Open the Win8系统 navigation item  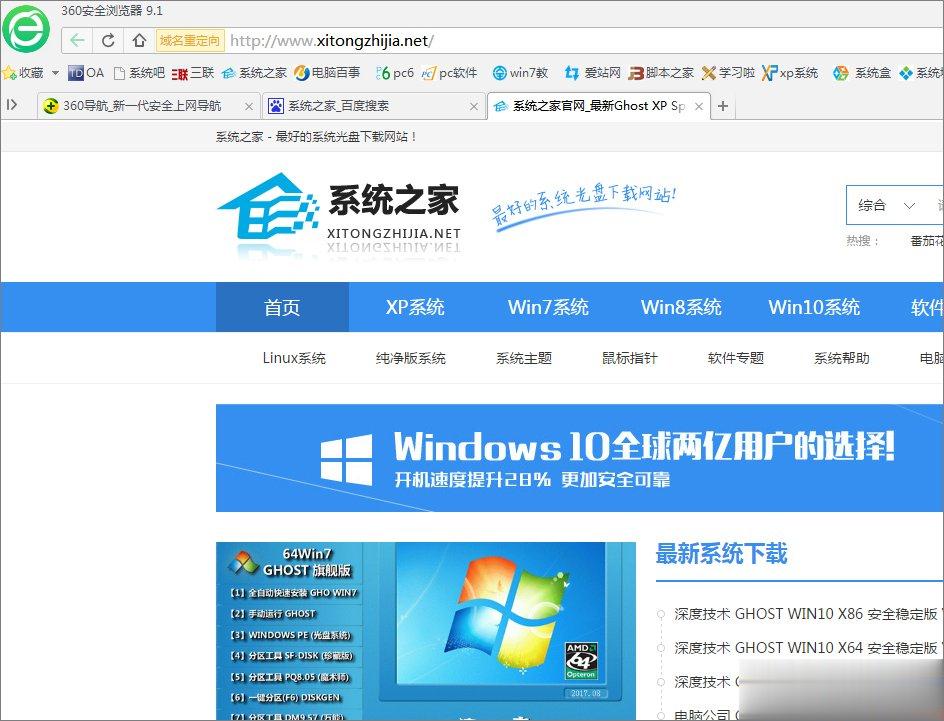pos(681,307)
